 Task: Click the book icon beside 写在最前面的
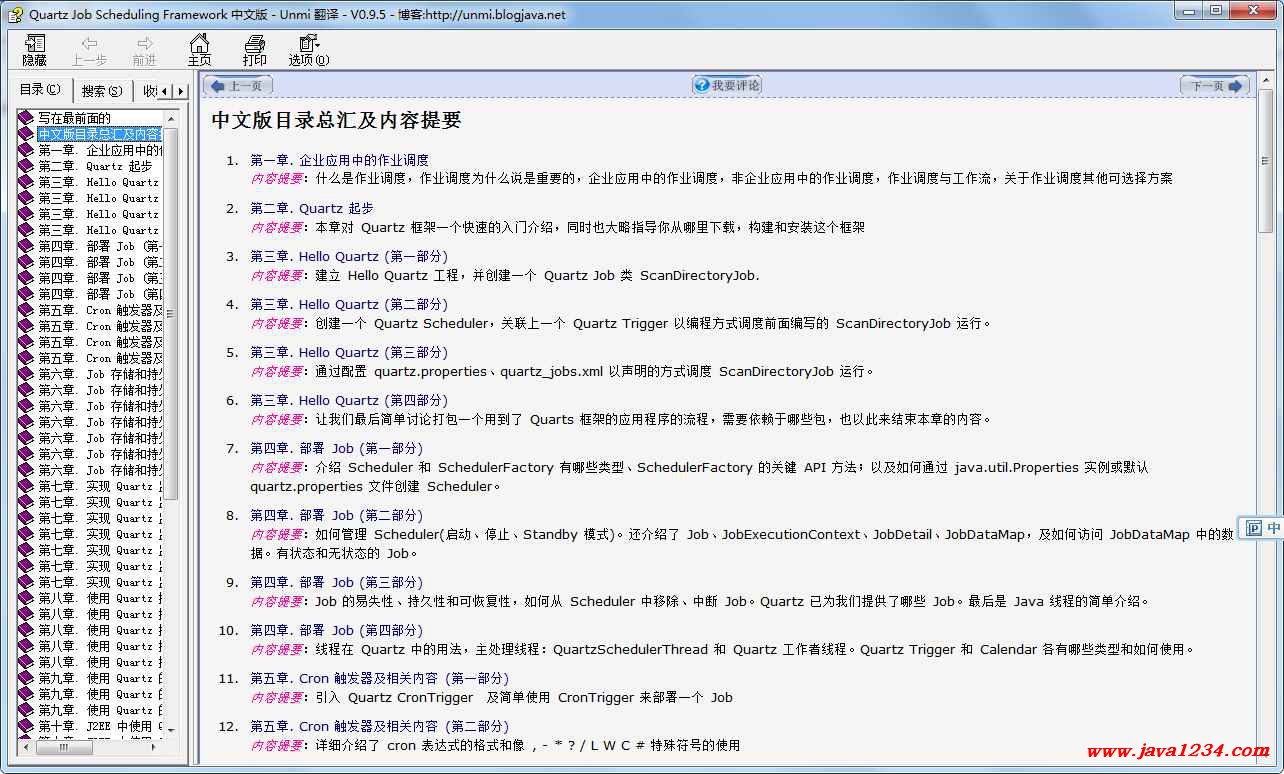tap(26, 118)
